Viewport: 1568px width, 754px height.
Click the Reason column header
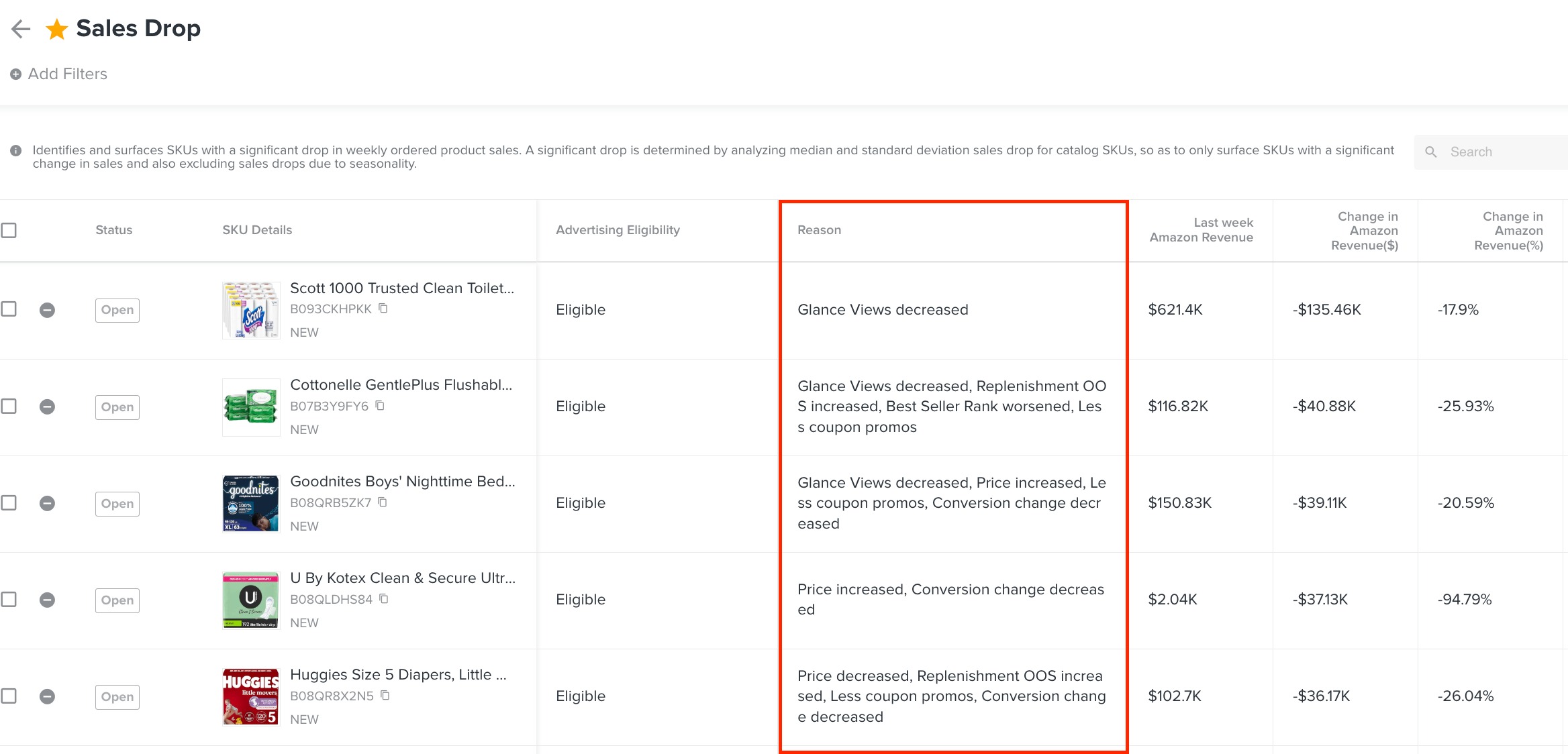click(x=819, y=230)
